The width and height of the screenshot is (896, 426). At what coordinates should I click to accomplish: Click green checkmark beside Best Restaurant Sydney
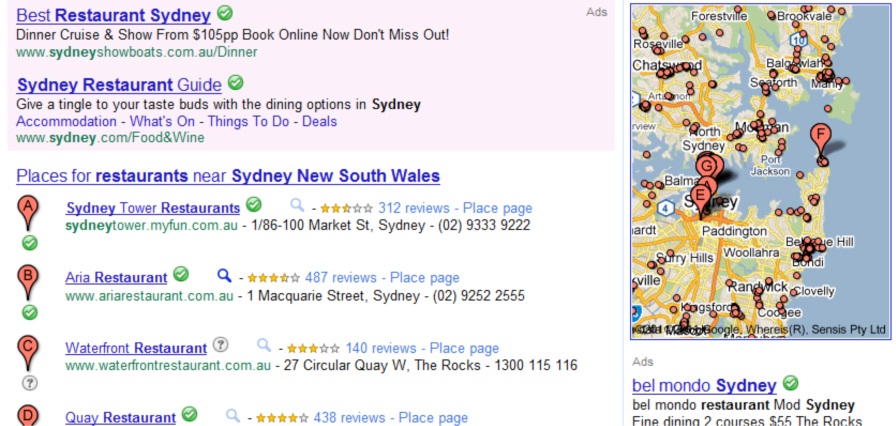tap(225, 12)
